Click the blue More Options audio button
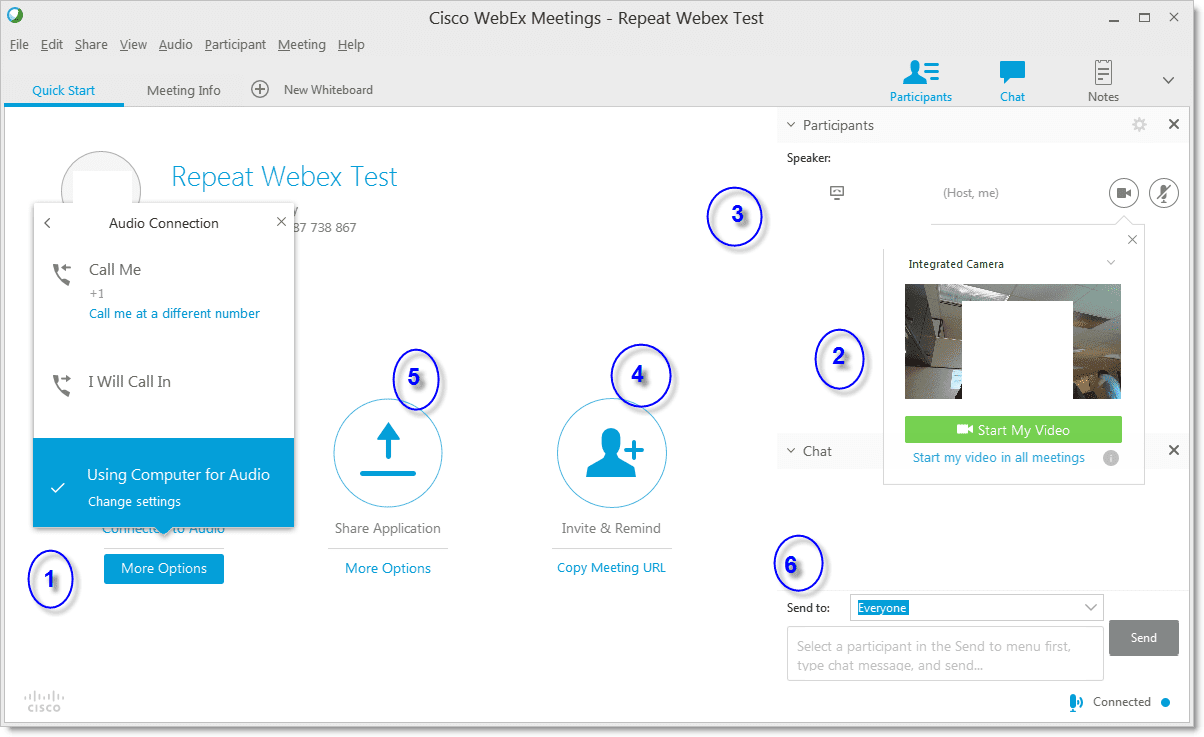 point(164,568)
